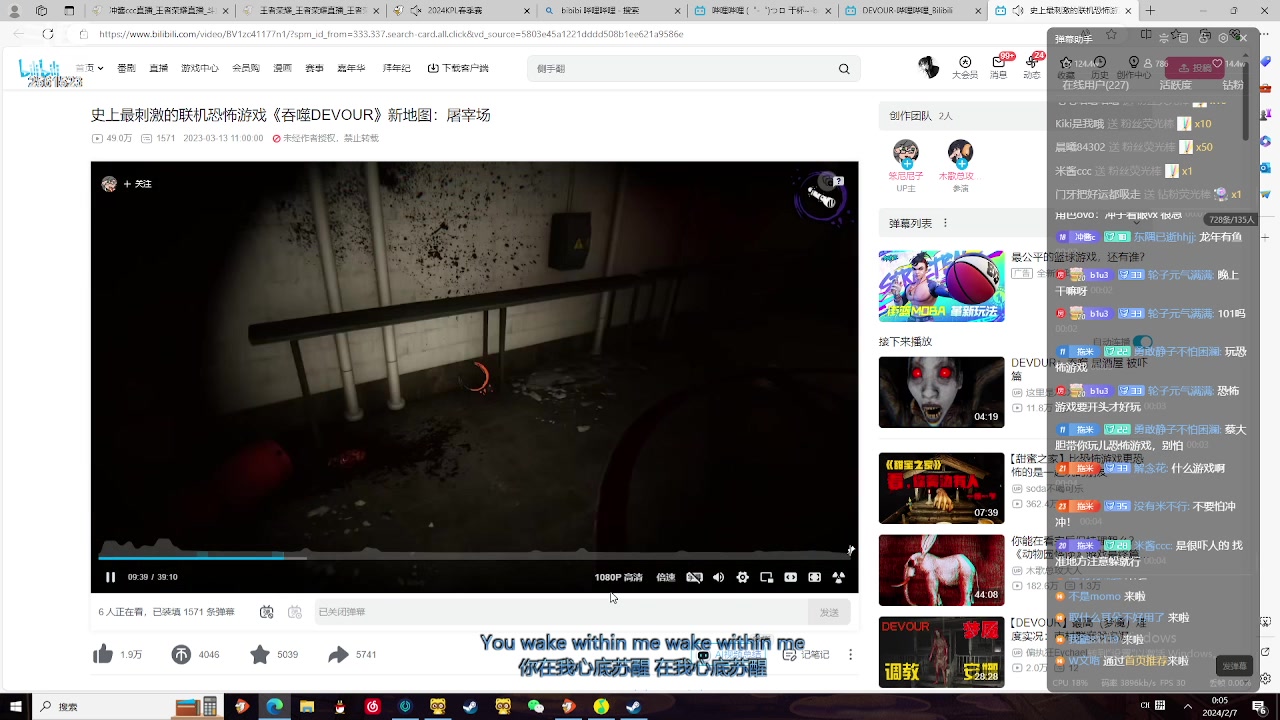Go to 会员购 section

pyautogui.click(x=246, y=68)
